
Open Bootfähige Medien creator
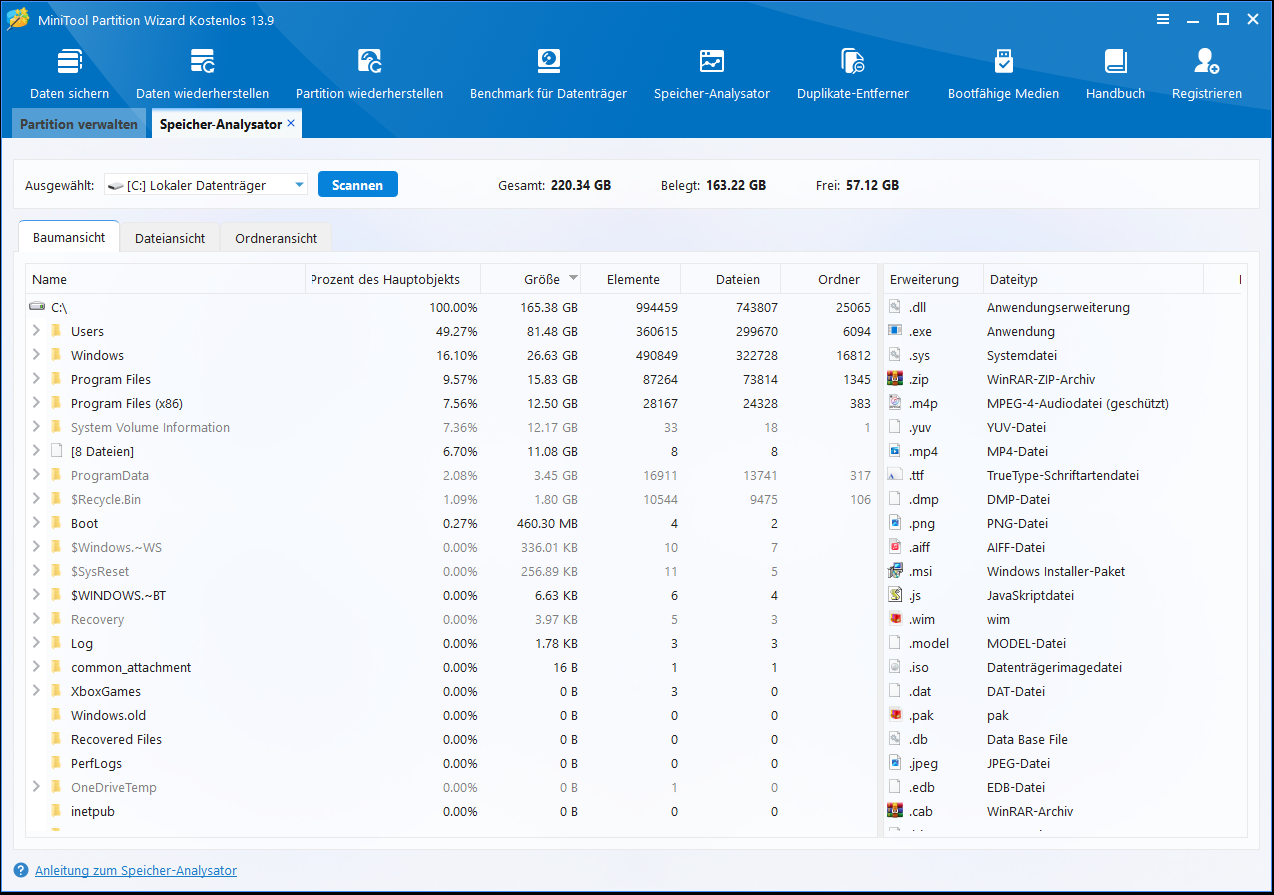tap(1003, 73)
